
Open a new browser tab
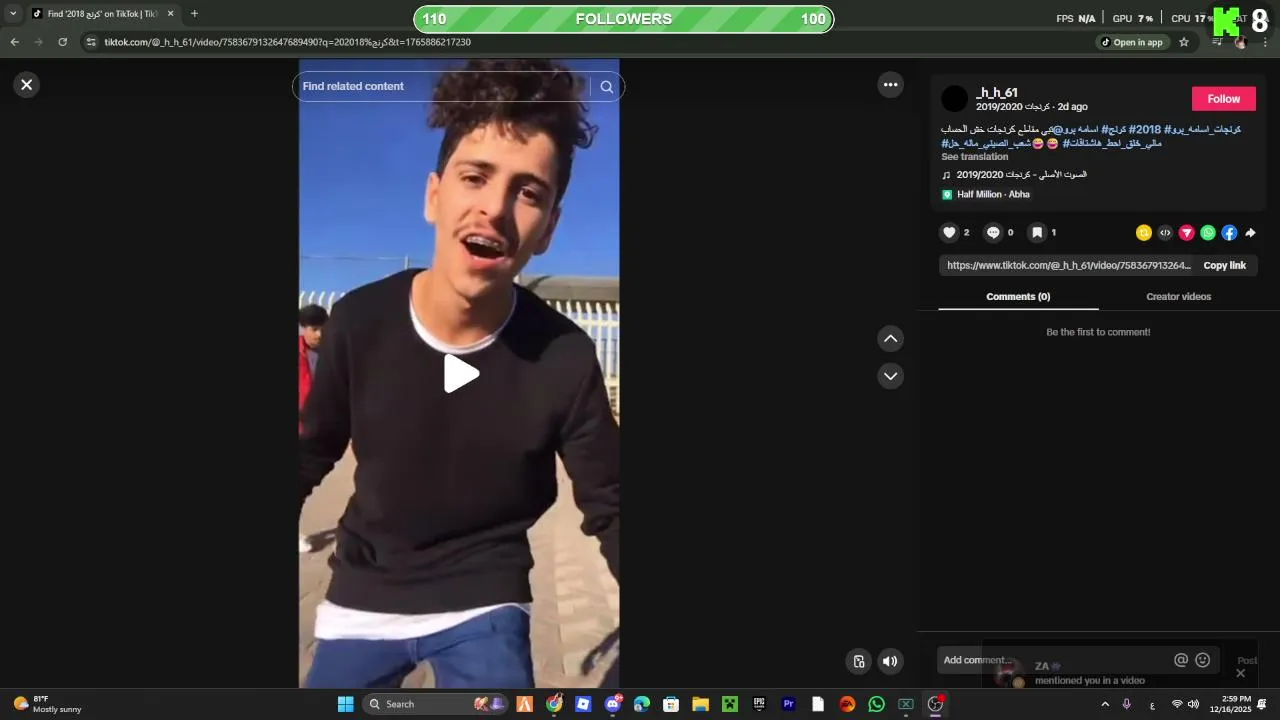click(194, 14)
